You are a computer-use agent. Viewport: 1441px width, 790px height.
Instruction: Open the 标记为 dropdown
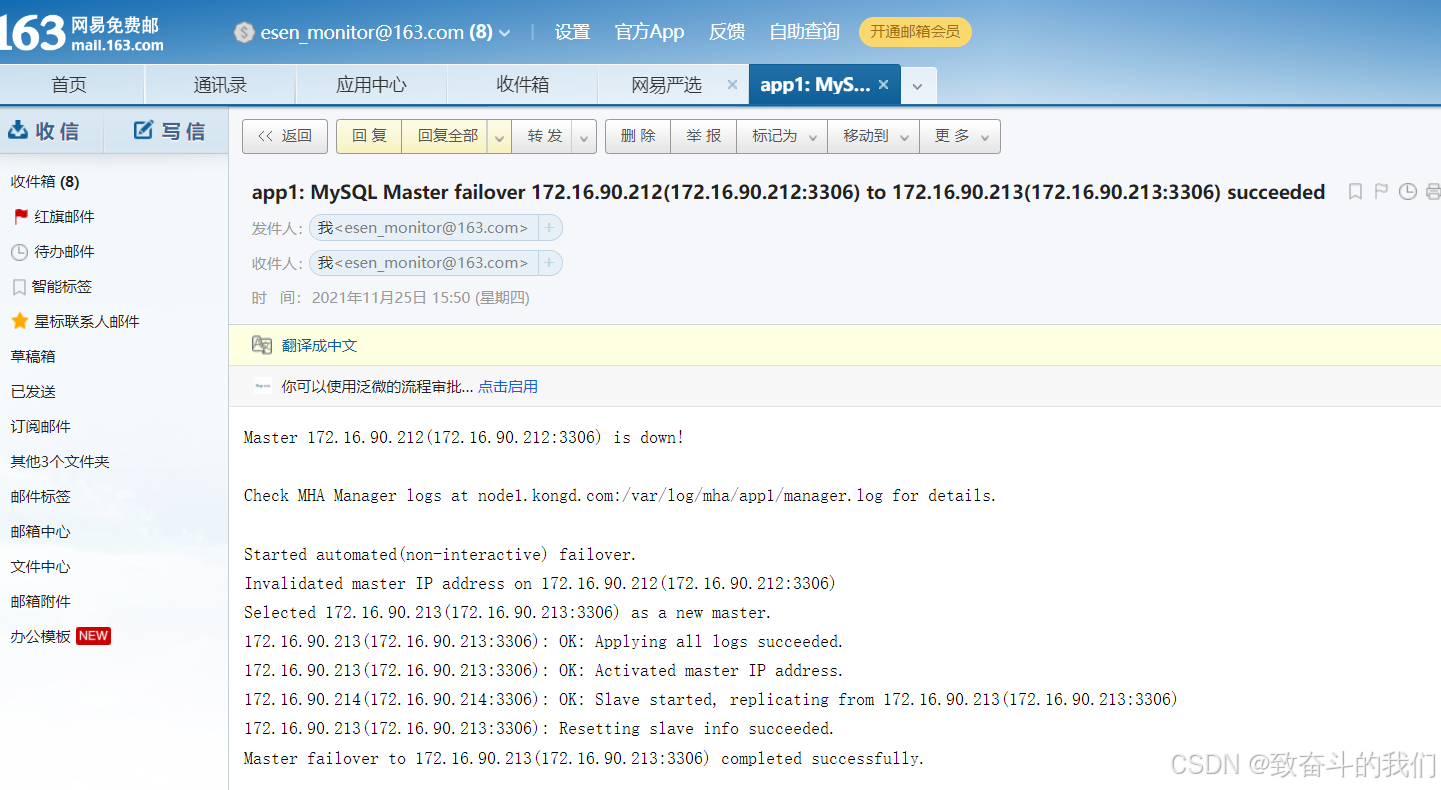click(x=782, y=136)
